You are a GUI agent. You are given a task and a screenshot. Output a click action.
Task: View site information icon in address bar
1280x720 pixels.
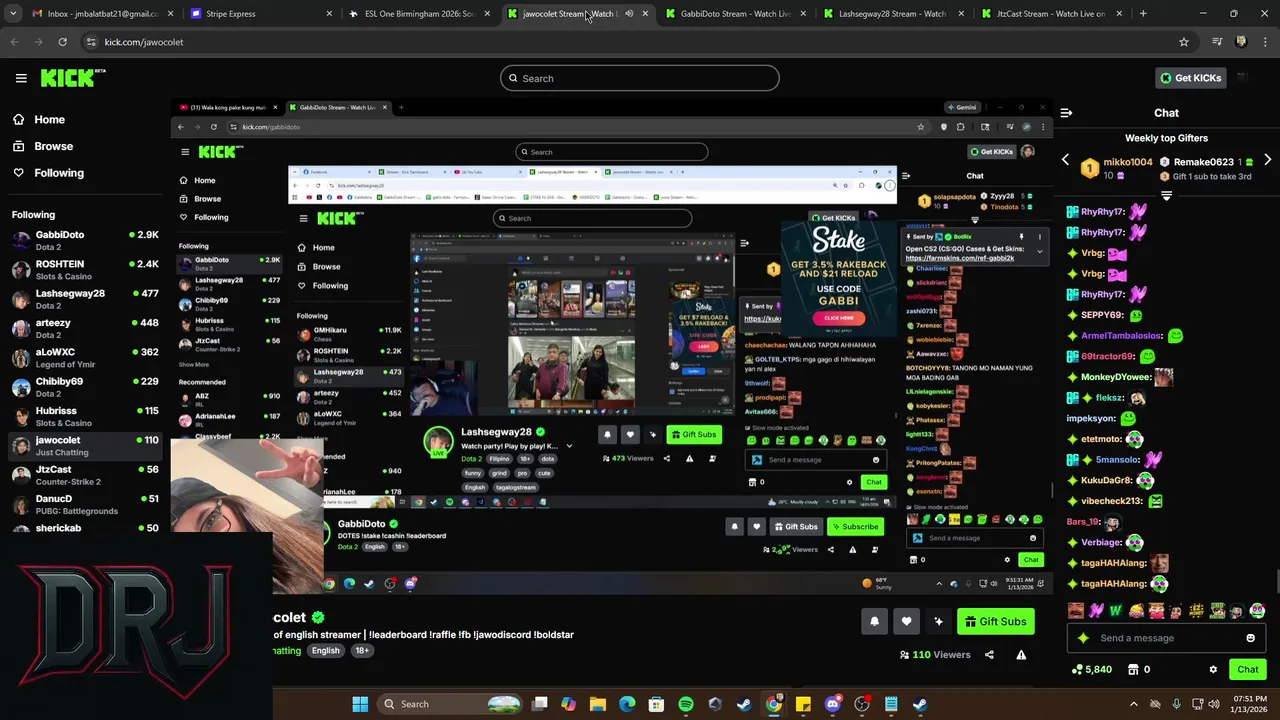point(91,42)
